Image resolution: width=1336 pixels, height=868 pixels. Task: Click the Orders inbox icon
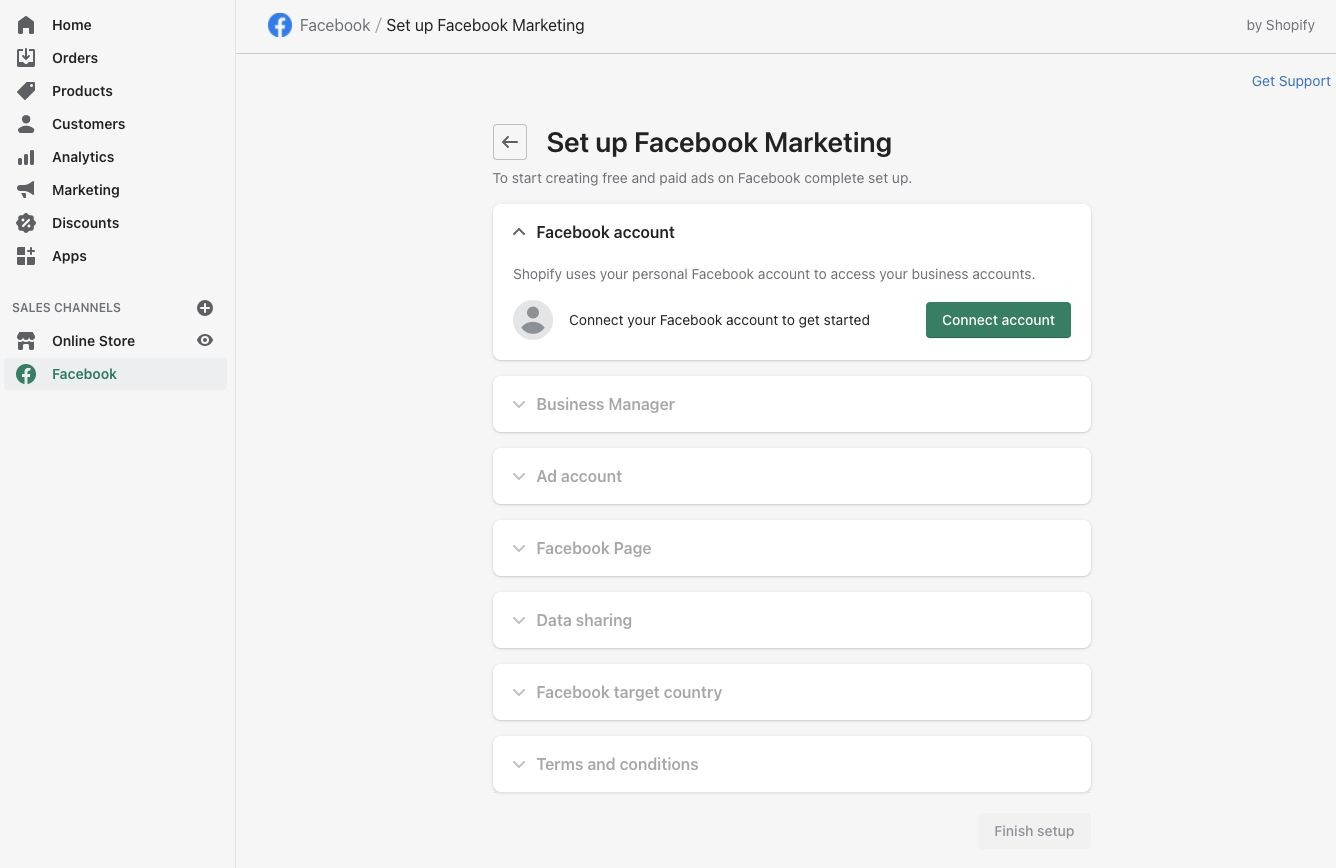point(26,58)
